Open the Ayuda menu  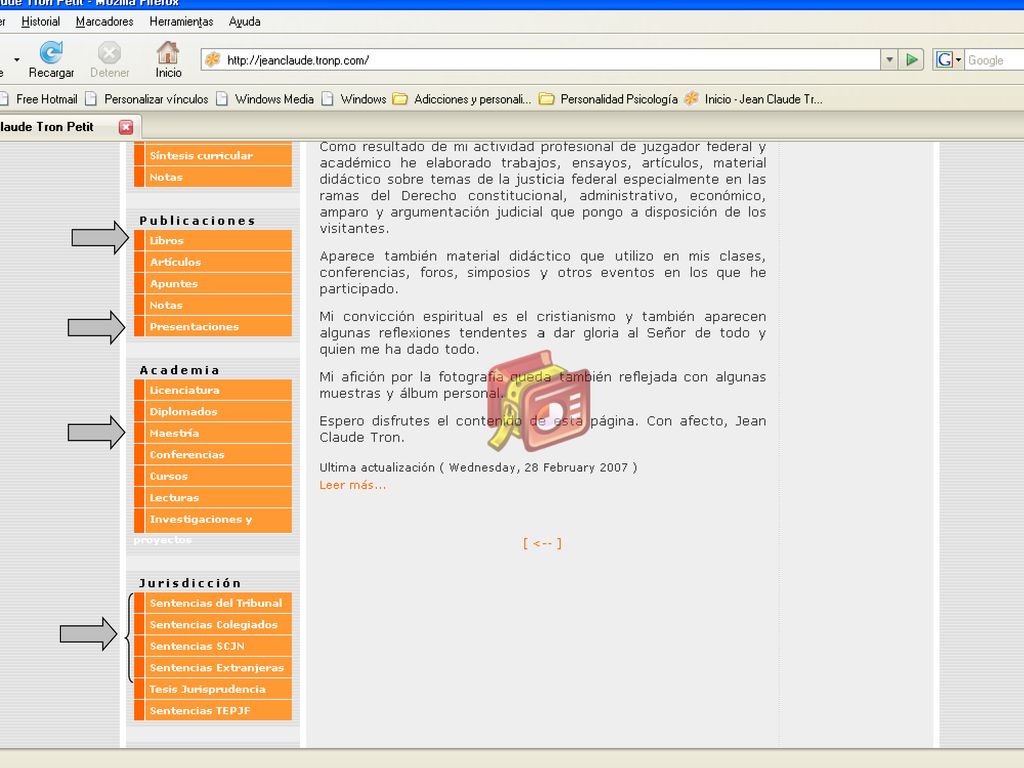244,22
